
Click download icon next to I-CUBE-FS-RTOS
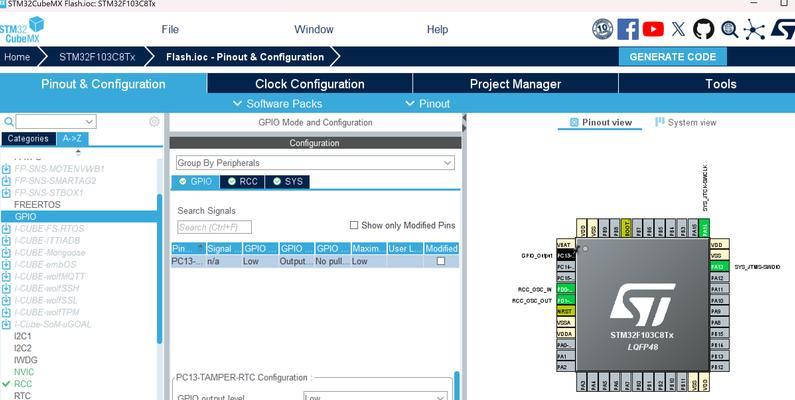(x=6, y=229)
